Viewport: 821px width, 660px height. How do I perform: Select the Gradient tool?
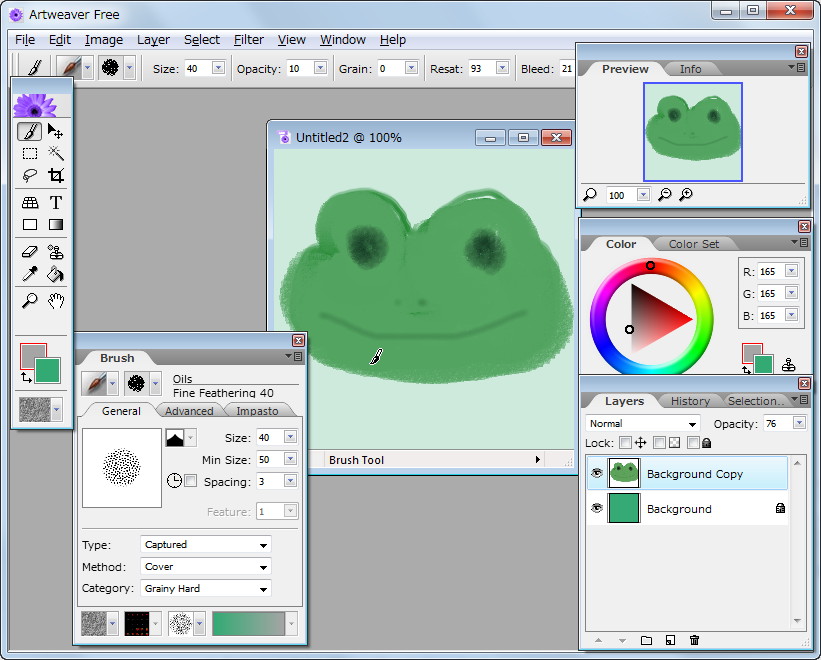(x=56, y=225)
